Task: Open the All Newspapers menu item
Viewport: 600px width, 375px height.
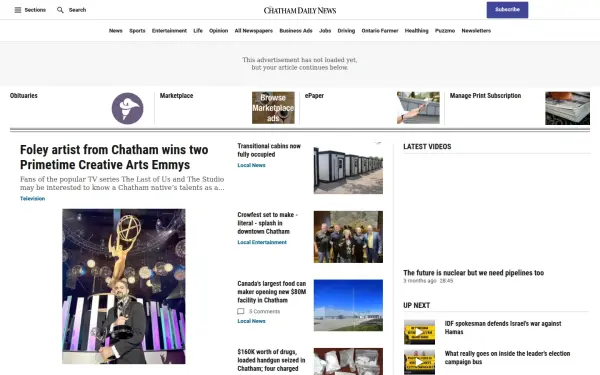Action: (254, 31)
